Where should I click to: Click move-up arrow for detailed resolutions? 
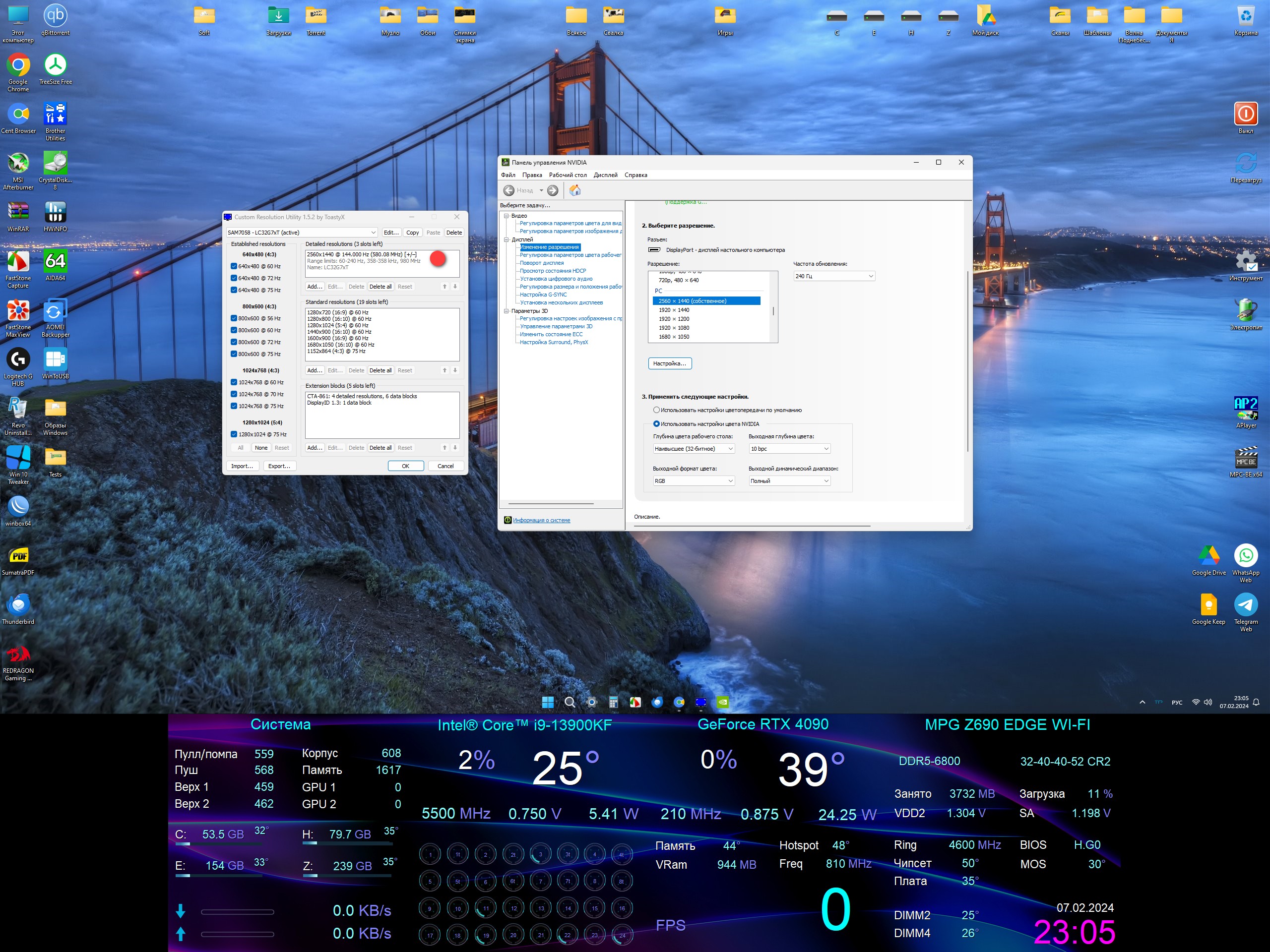(444, 287)
